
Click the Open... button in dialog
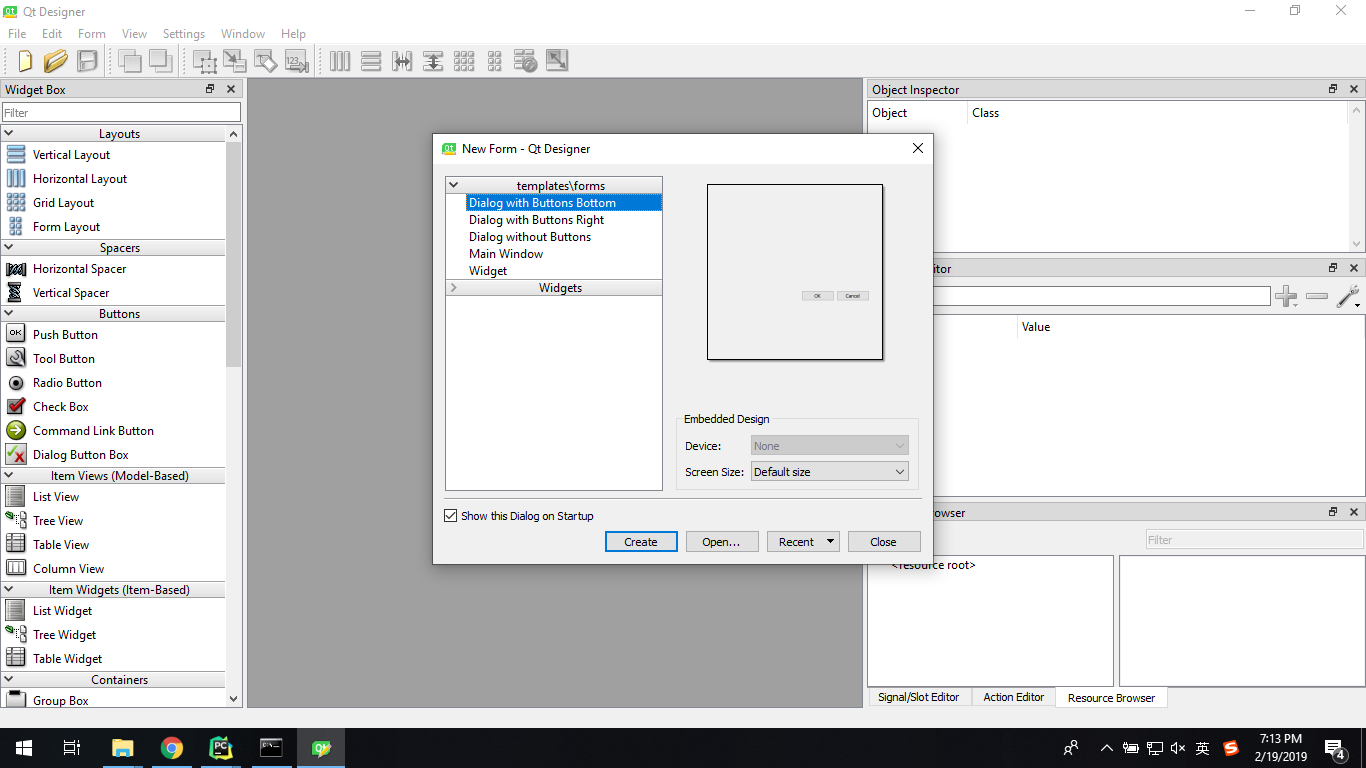(721, 542)
